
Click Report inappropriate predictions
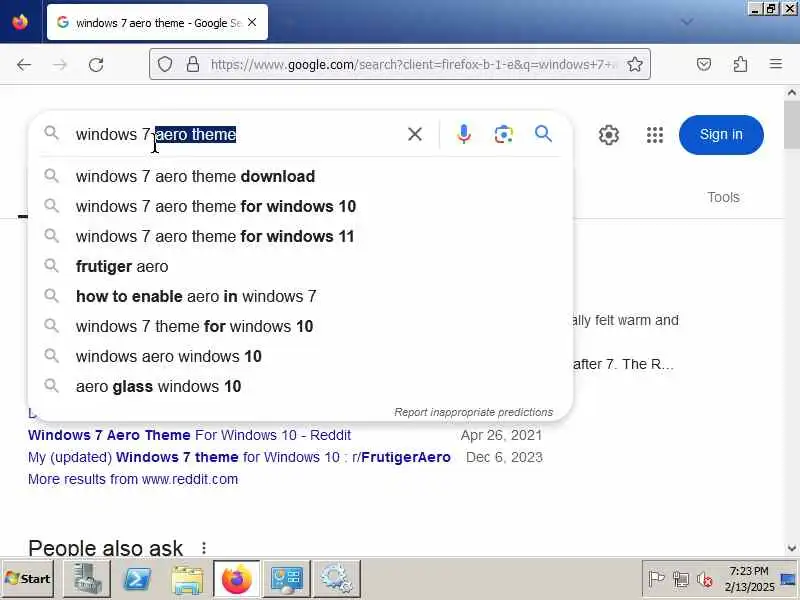coord(473,412)
